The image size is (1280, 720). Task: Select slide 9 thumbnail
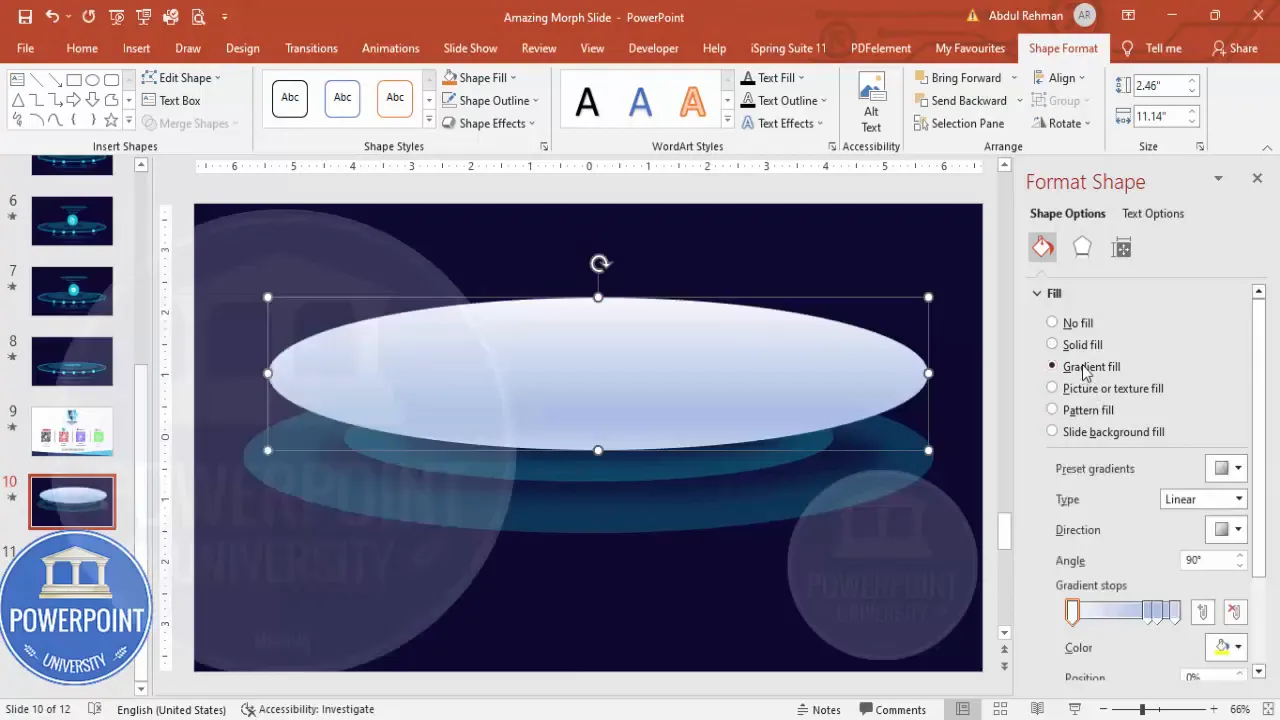tap(72, 431)
